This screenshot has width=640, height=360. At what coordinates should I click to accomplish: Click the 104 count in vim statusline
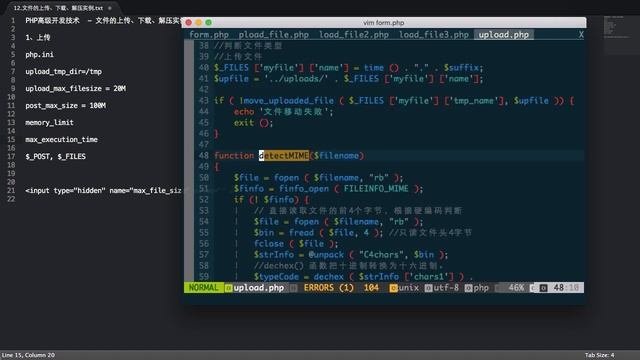pos(371,288)
